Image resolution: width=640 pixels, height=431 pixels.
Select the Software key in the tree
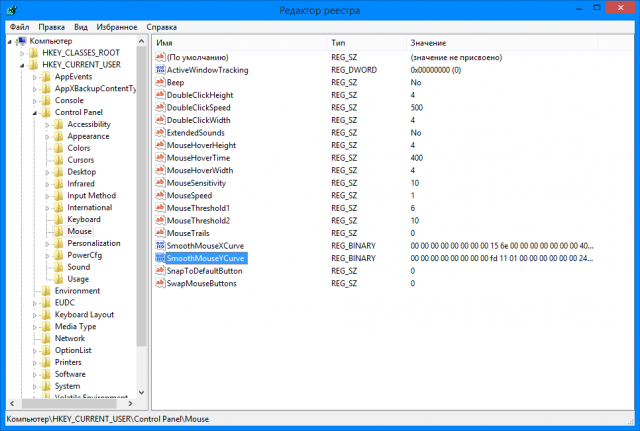pos(70,374)
